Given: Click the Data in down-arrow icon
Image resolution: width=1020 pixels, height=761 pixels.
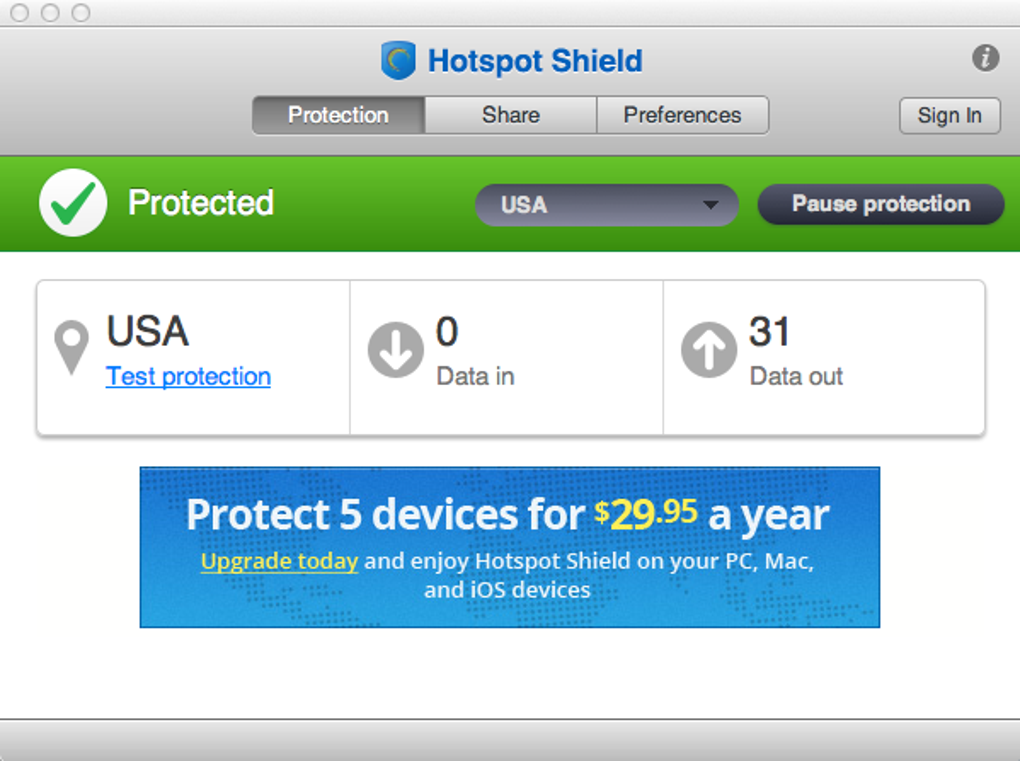Looking at the screenshot, I should [395, 352].
